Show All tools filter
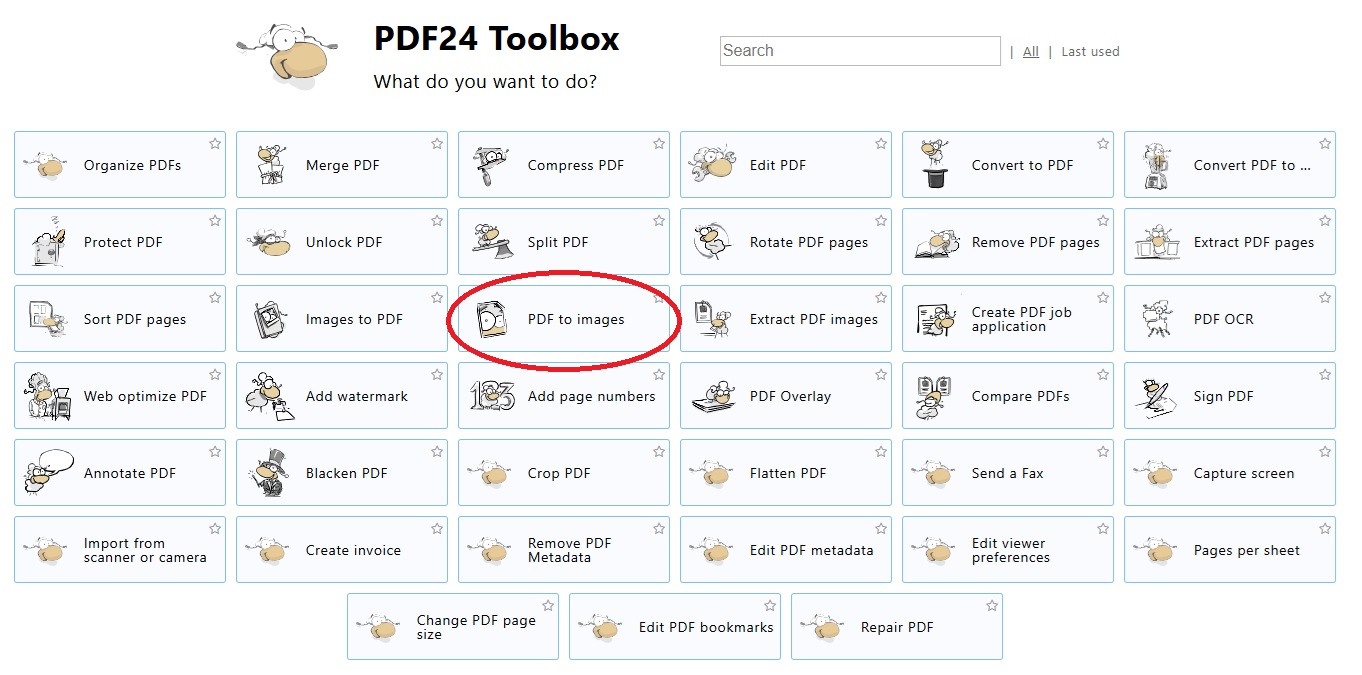Viewport: 1362px width, 675px height. coord(1031,52)
